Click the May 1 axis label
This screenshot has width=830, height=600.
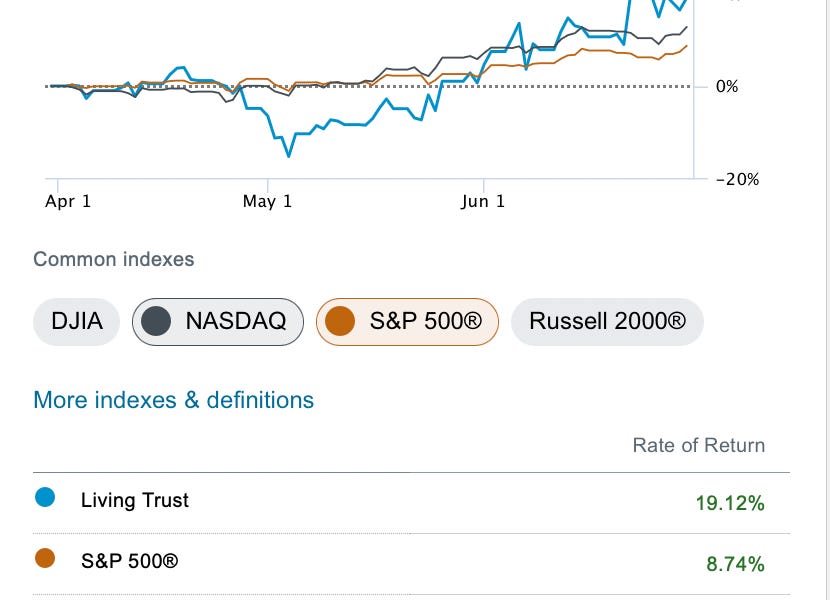pos(266,200)
